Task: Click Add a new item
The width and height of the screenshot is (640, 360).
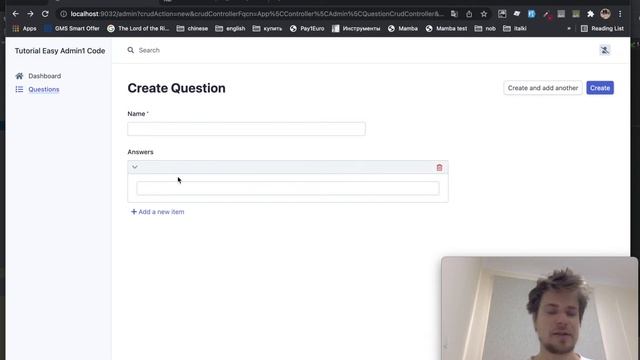Action: [158, 212]
